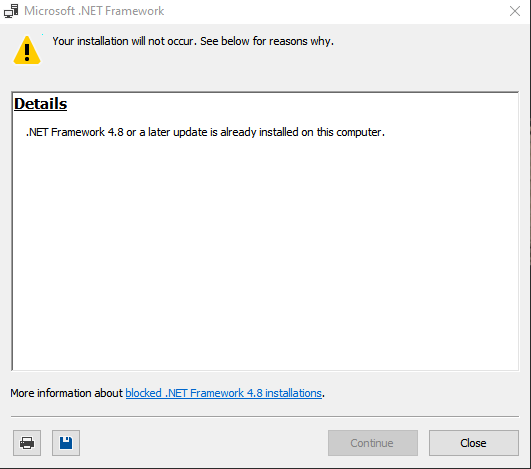Open the blocked .NET Framework 4.8 installations link
531x469 pixels.
tap(224, 393)
